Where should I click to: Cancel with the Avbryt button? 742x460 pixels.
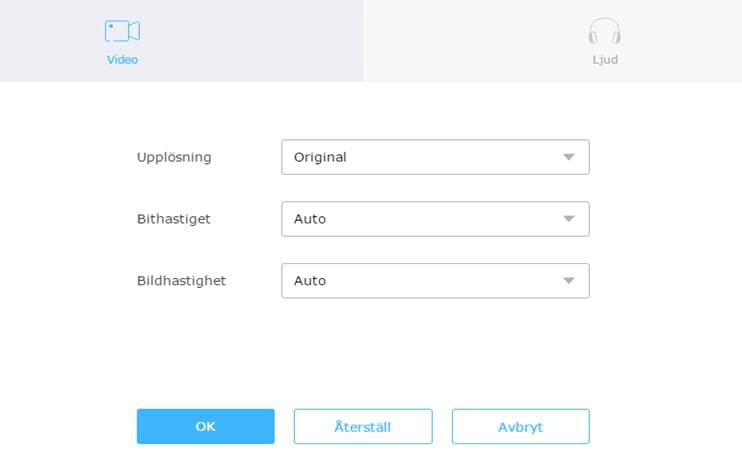[x=520, y=426]
